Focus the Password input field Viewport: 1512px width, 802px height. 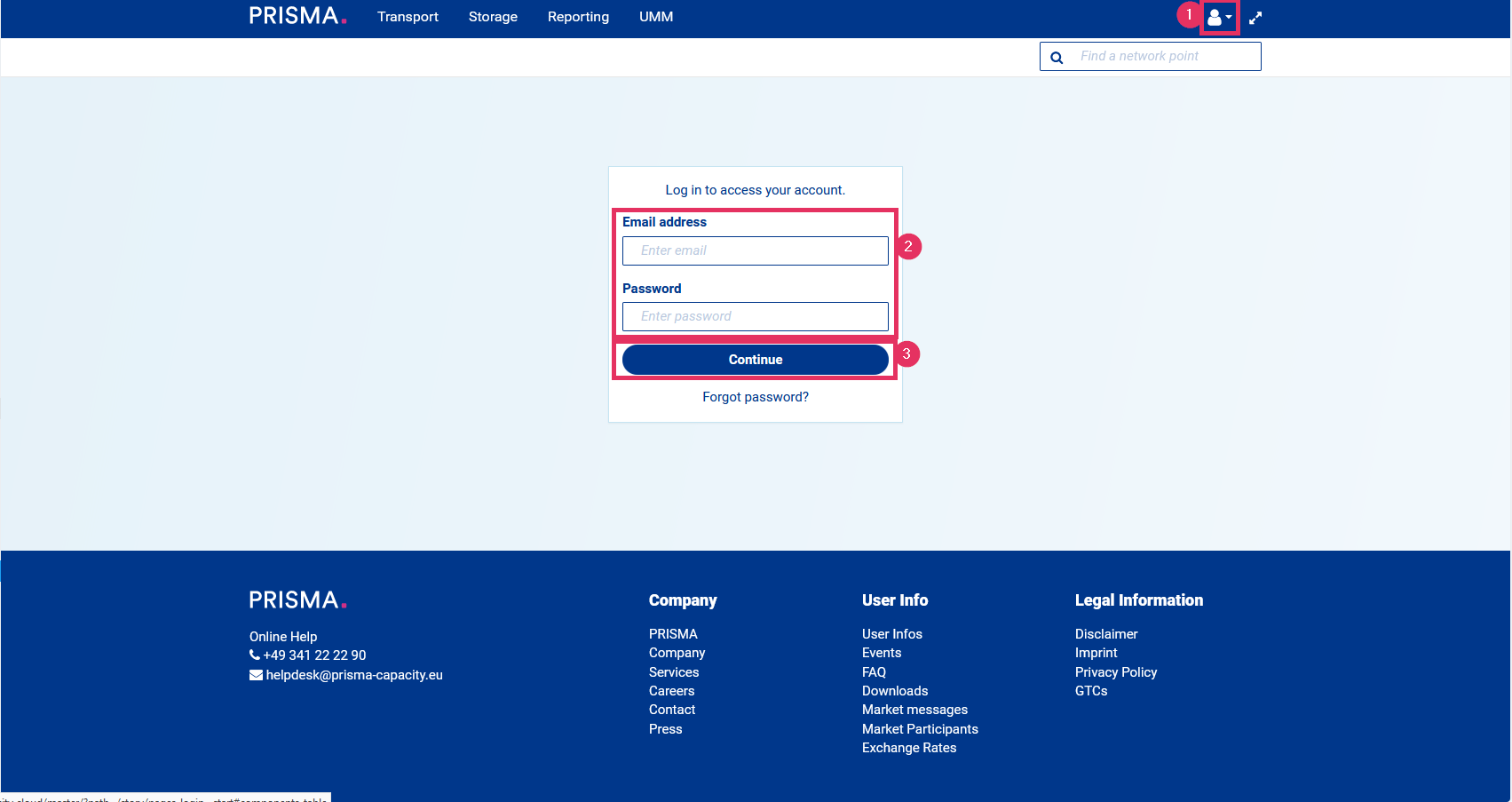(x=755, y=316)
